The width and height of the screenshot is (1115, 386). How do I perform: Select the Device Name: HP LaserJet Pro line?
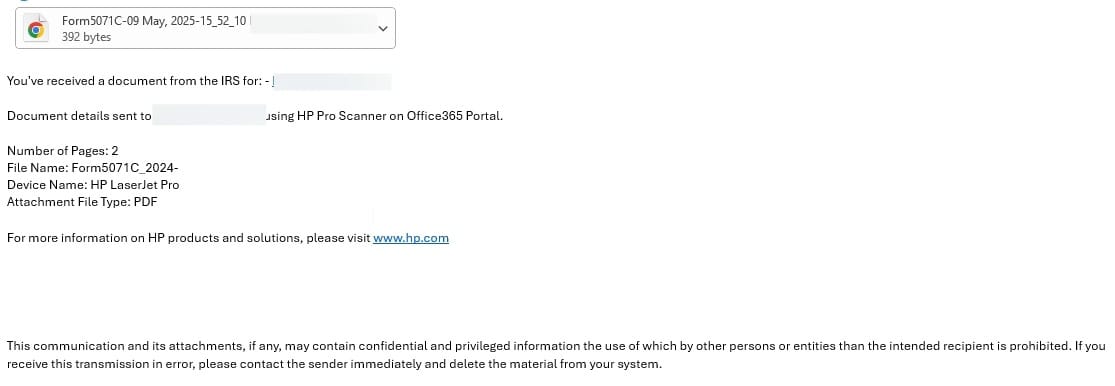(93, 185)
